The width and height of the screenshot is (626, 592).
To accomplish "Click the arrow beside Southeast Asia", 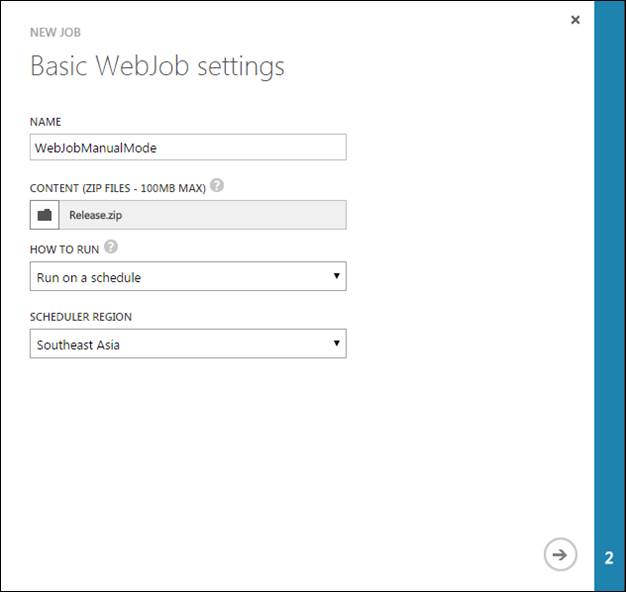I will pyautogui.click(x=336, y=345).
